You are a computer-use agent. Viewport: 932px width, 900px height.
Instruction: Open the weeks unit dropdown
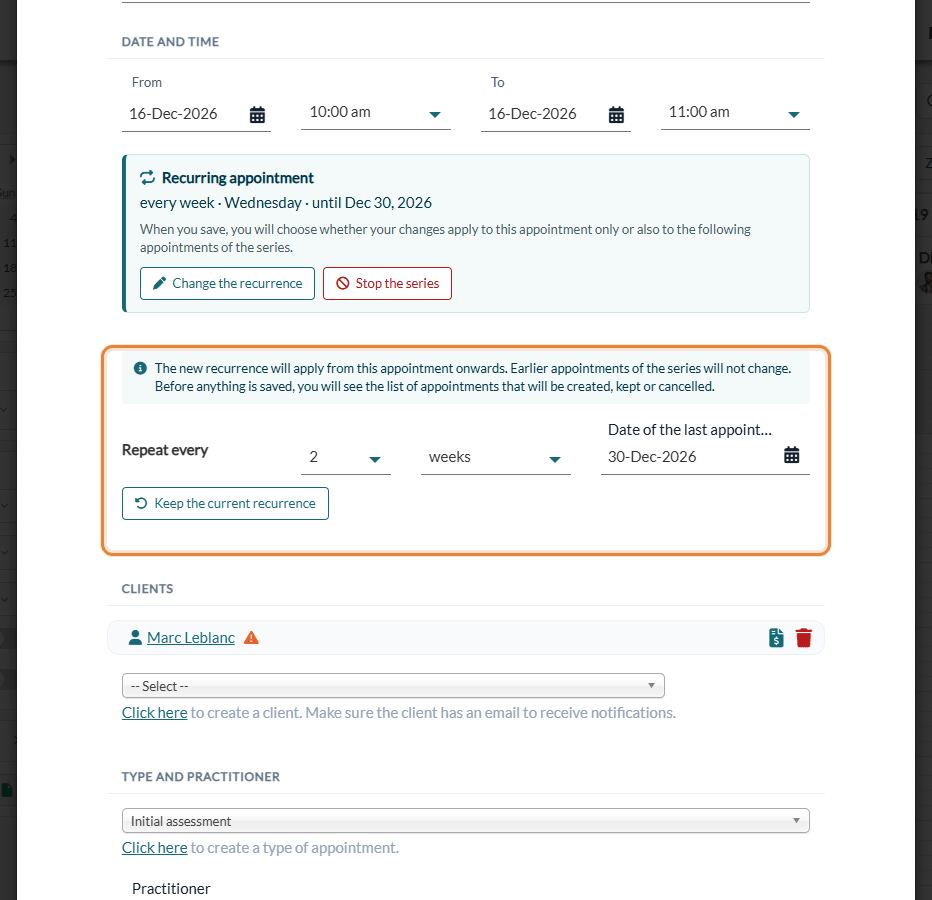pyautogui.click(x=496, y=457)
